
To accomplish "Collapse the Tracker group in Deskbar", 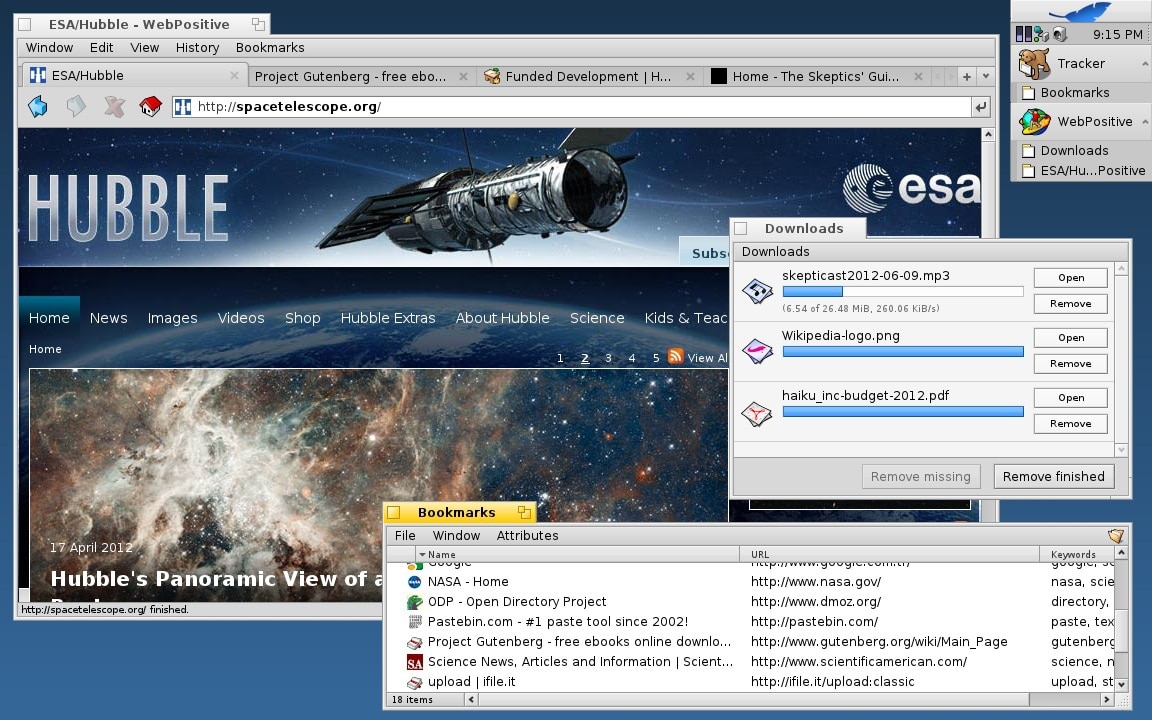I will tap(1143, 63).
